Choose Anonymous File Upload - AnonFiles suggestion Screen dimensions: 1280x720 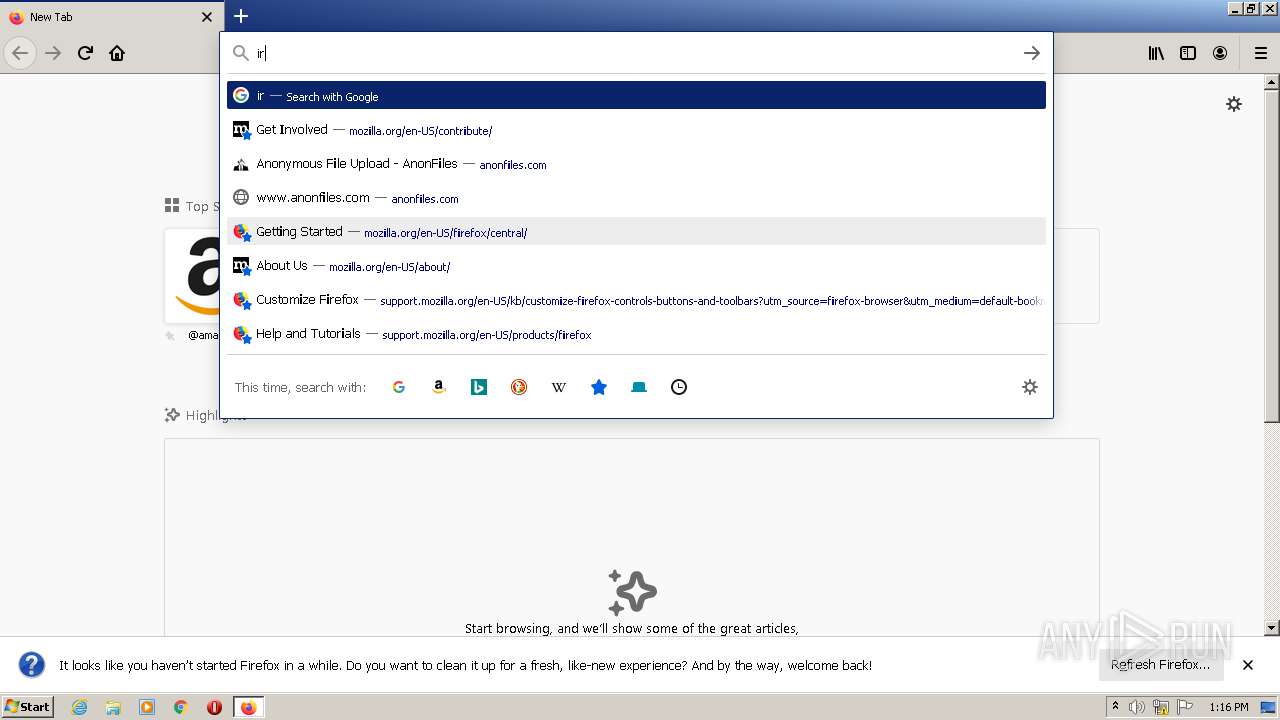point(636,164)
